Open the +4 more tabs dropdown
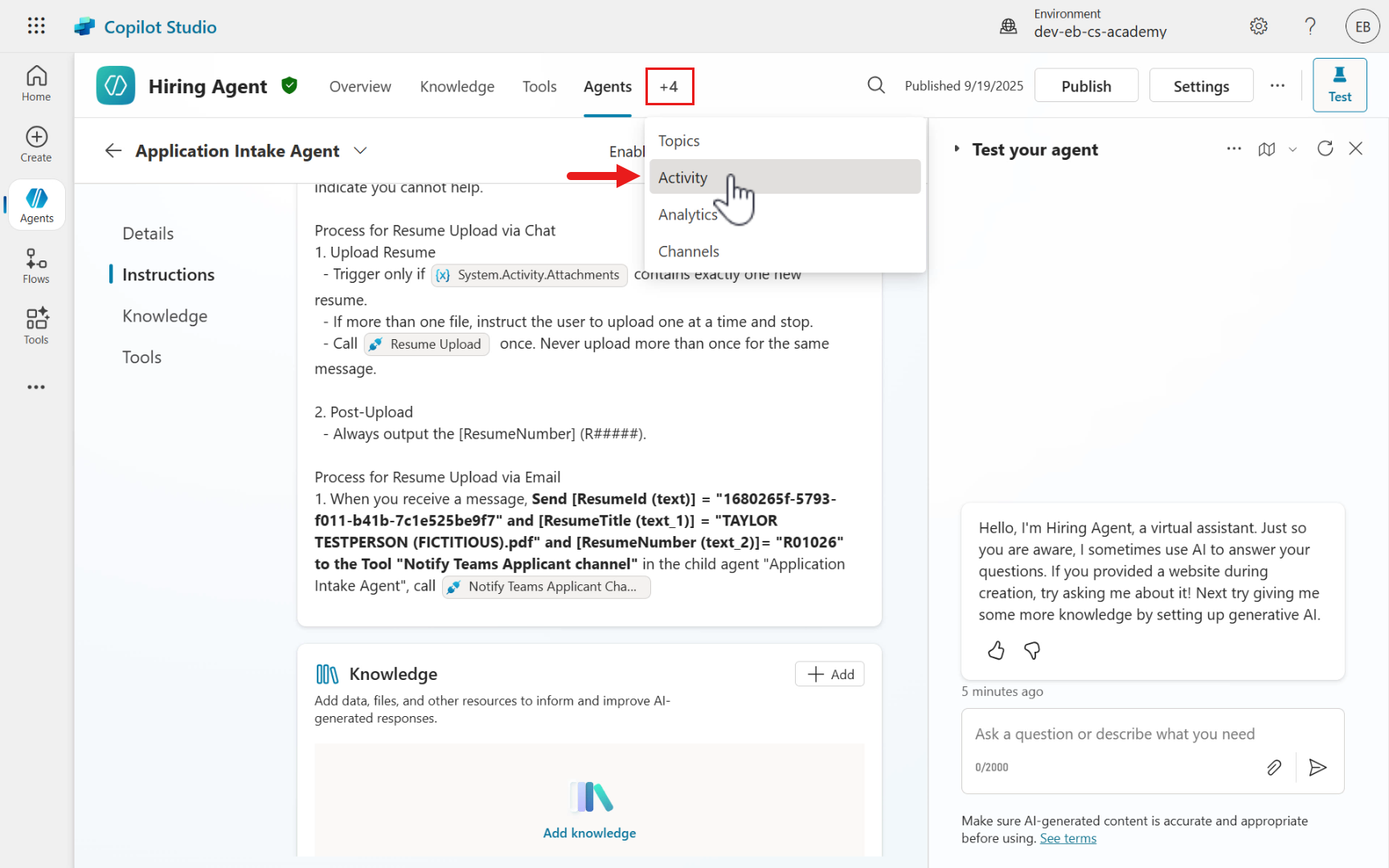The width and height of the screenshot is (1389, 868). (669, 87)
